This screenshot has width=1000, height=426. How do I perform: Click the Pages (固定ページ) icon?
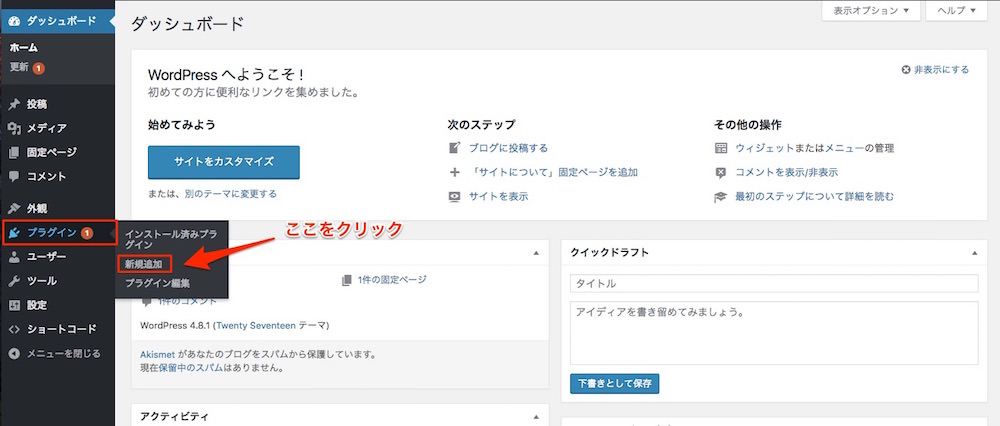coord(15,152)
